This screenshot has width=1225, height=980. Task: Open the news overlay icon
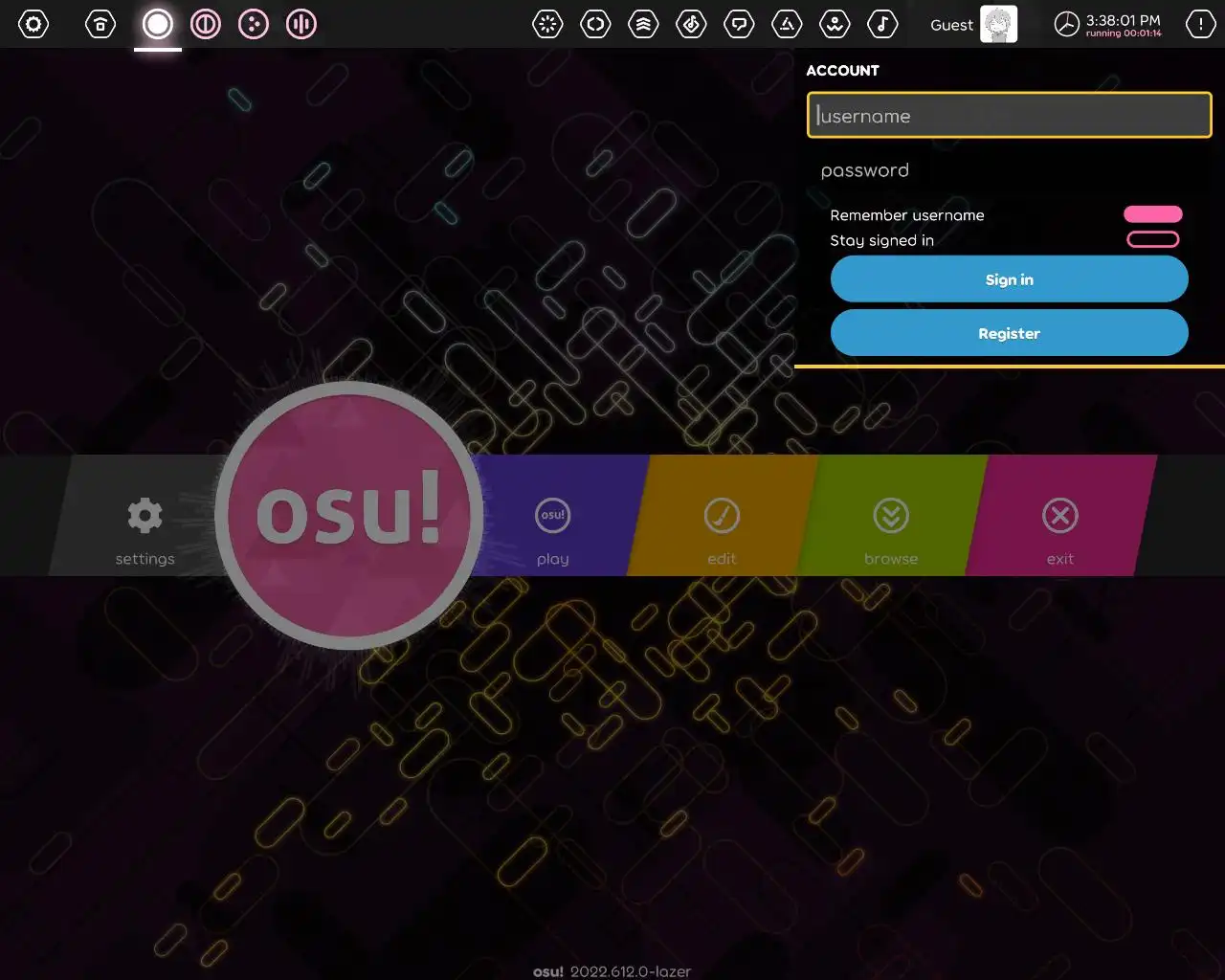(x=547, y=24)
